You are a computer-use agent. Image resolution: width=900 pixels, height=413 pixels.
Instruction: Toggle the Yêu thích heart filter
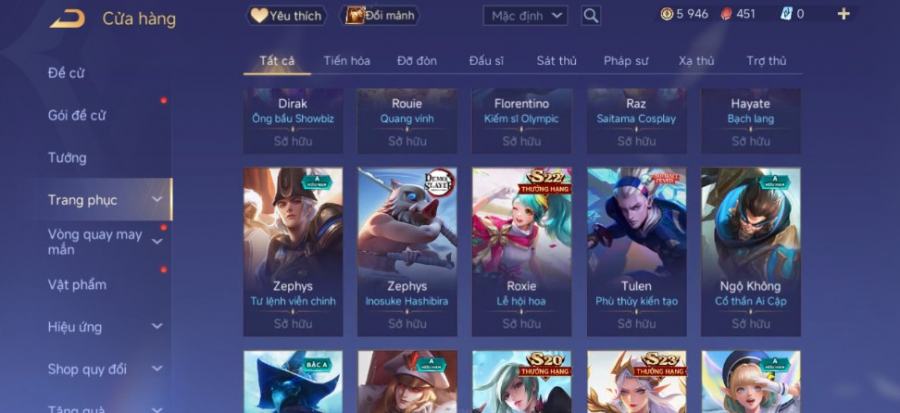(x=286, y=15)
